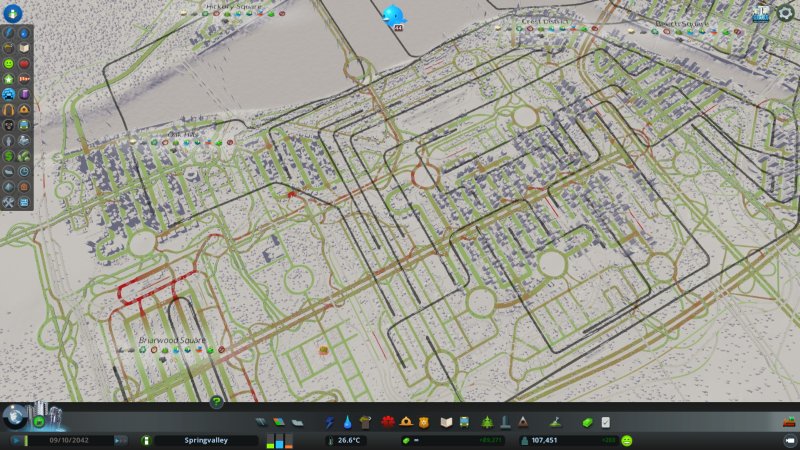800x450 pixels.
Task: Open the Healthcare red cross menu
Action: [388, 422]
